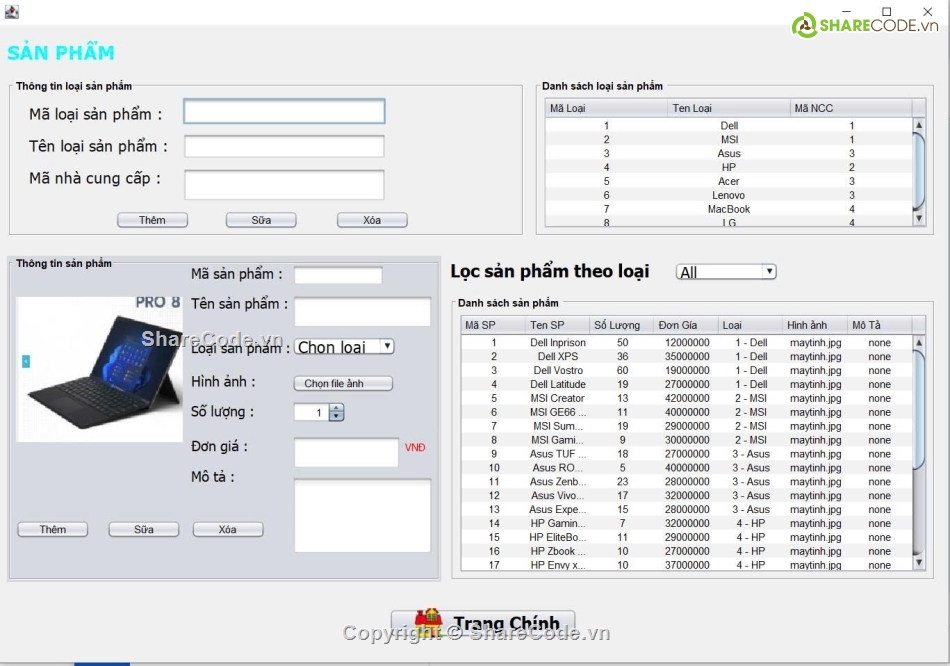Select the Asus row in type list

729,153
